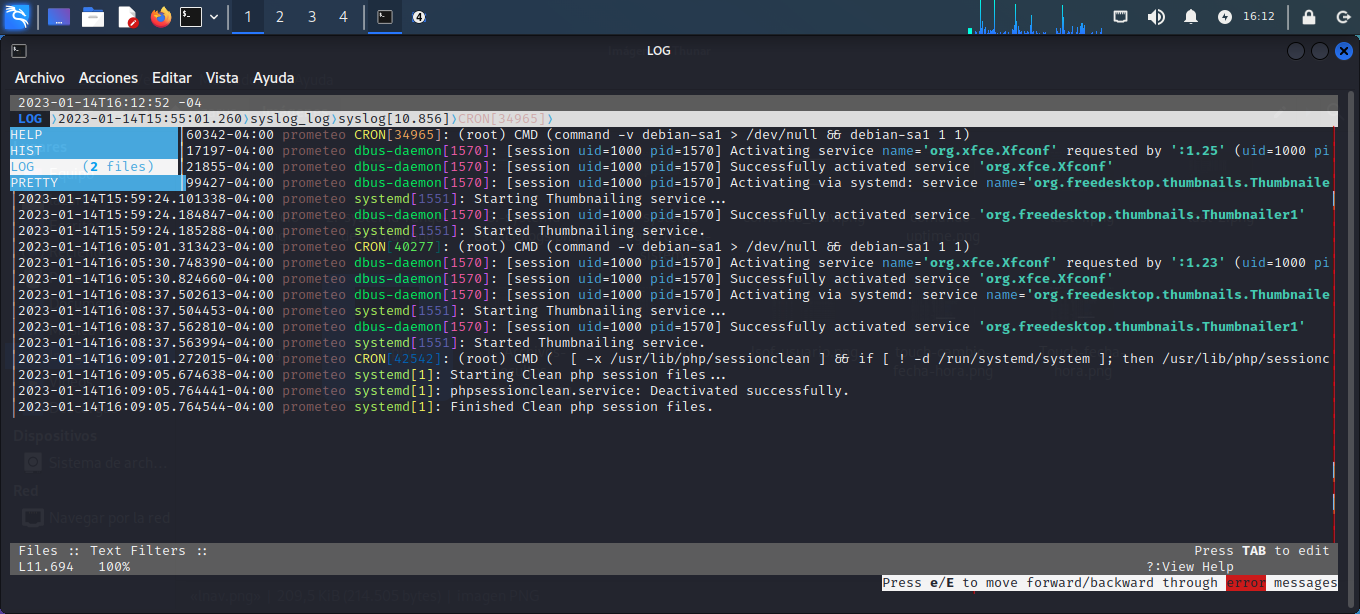Screen dimensions: 1360x614
Task: Open the file manager launcher
Action: coord(93,17)
